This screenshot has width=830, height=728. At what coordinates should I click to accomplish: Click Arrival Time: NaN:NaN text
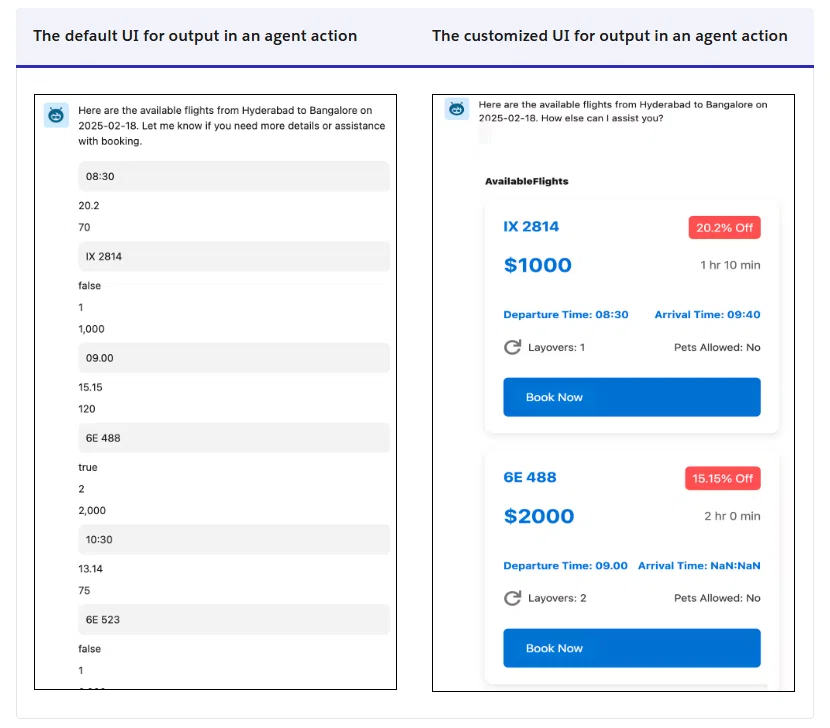pos(699,565)
